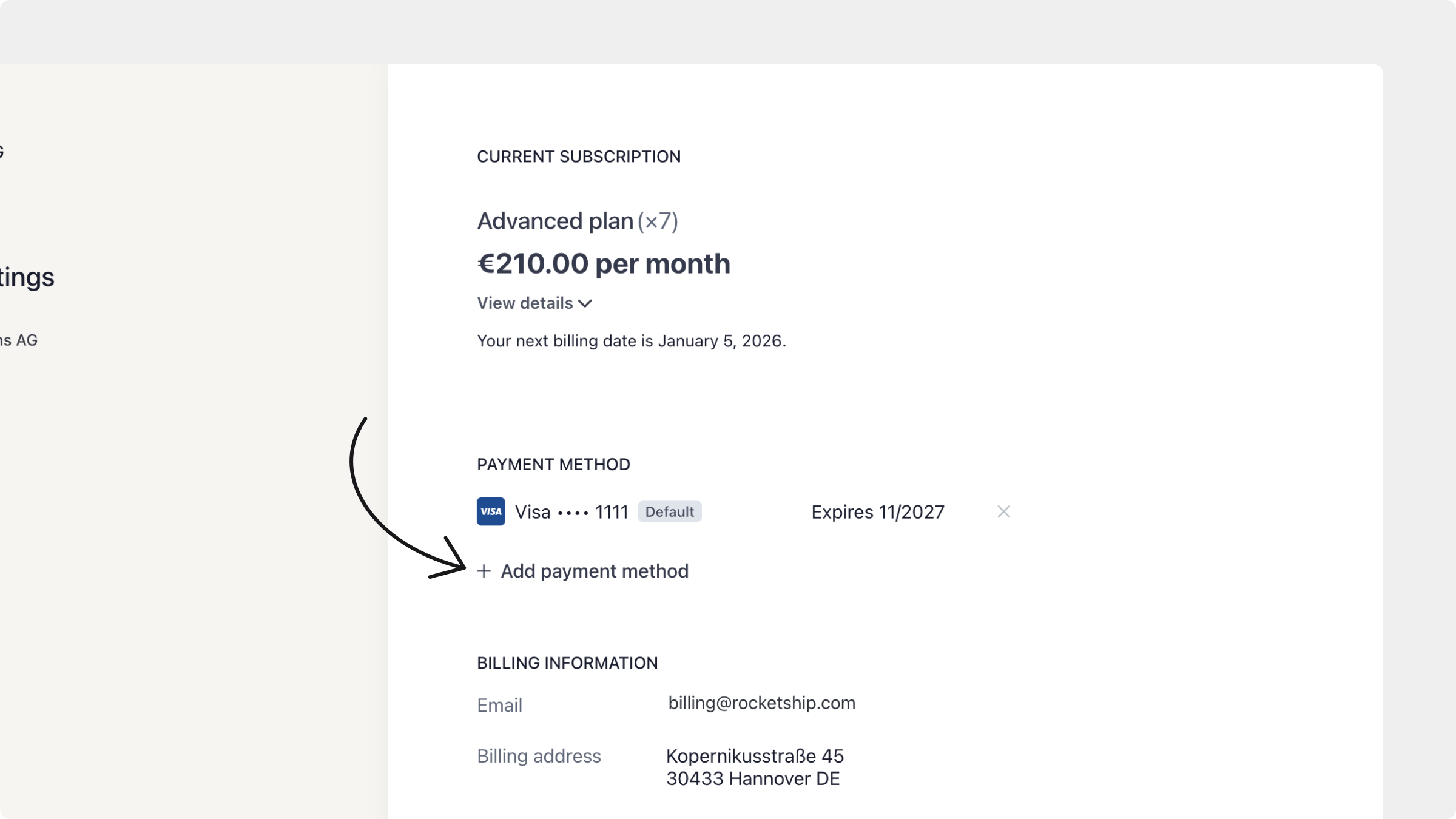Click the billing@rocketship.com email address
This screenshot has height=819, width=1456.
click(761, 703)
